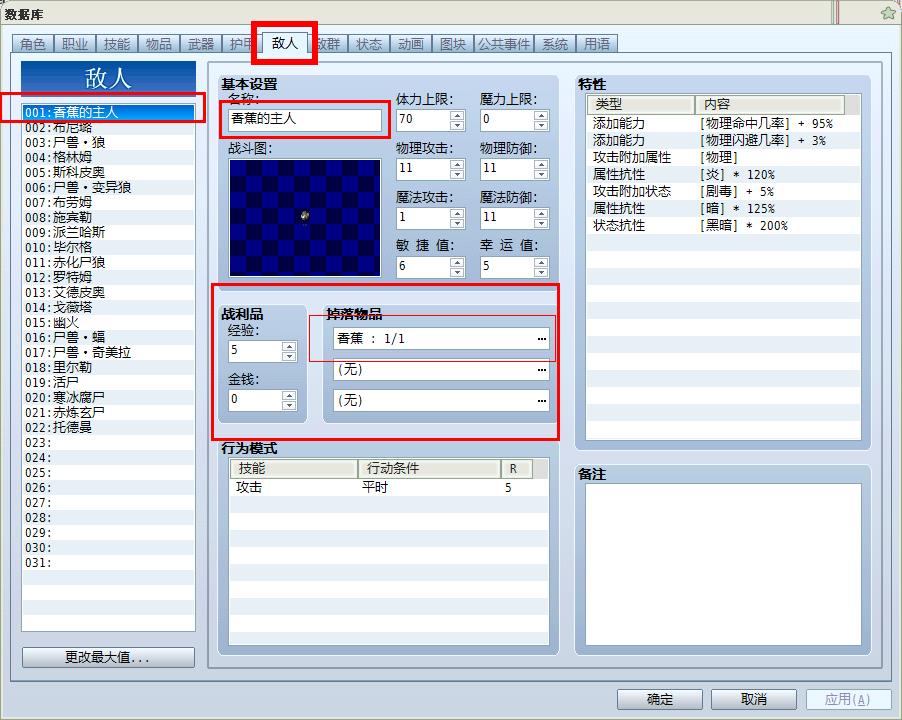Switch to the 系统 tab
902x720 pixels.
(x=555, y=44)
